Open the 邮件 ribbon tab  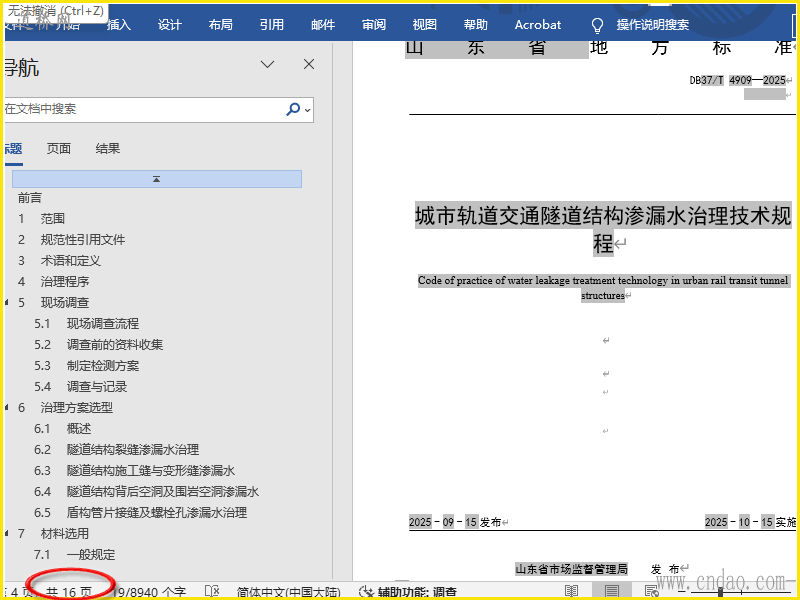[323, 24]
